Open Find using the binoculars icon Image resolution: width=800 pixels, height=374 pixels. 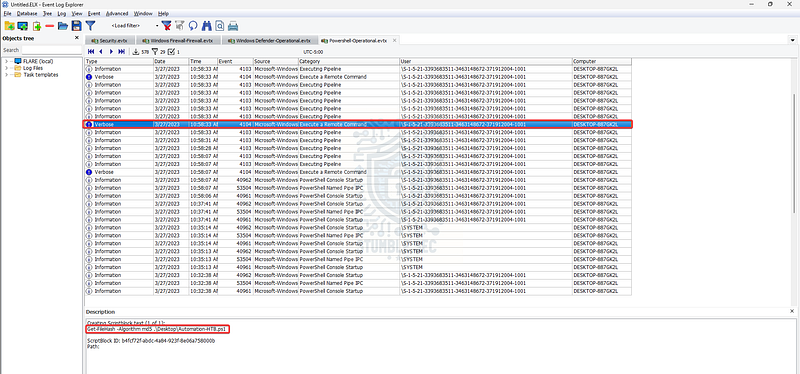pyautogui.click(x=207, y=26)
